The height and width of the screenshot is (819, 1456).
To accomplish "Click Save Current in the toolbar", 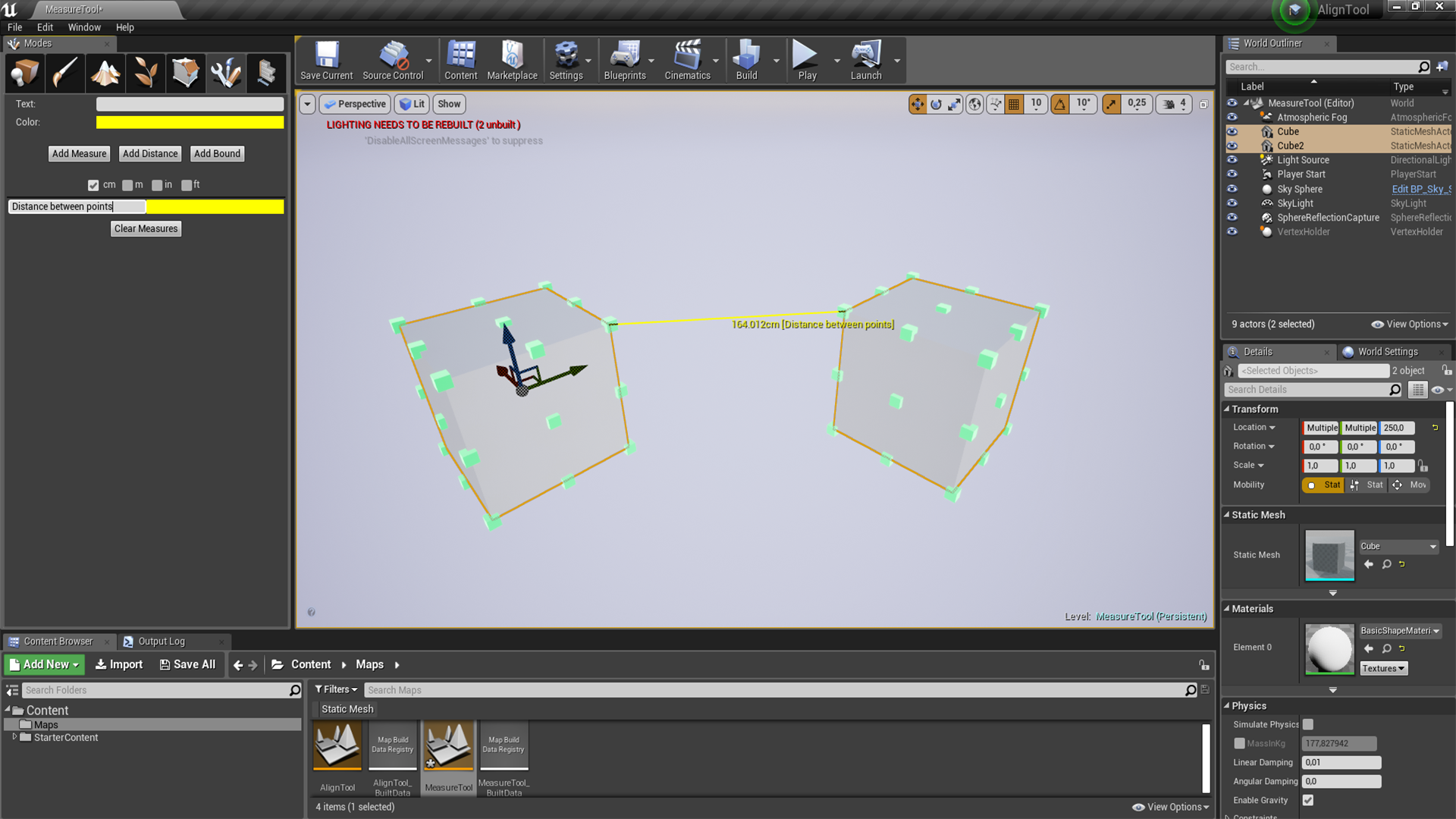I will click(x=326, y=61).
